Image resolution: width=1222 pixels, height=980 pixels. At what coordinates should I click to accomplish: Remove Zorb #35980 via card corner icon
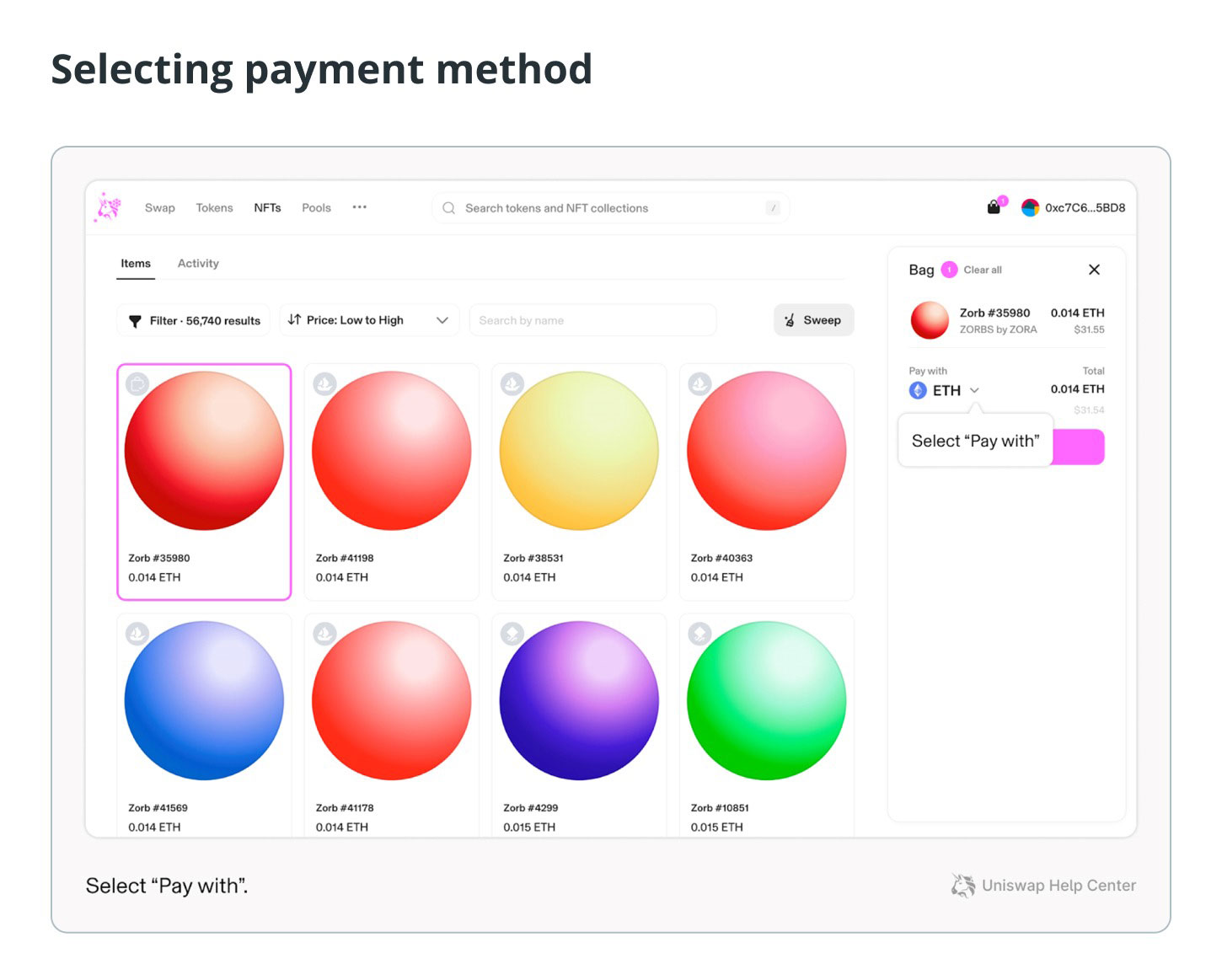pos(137,384)
